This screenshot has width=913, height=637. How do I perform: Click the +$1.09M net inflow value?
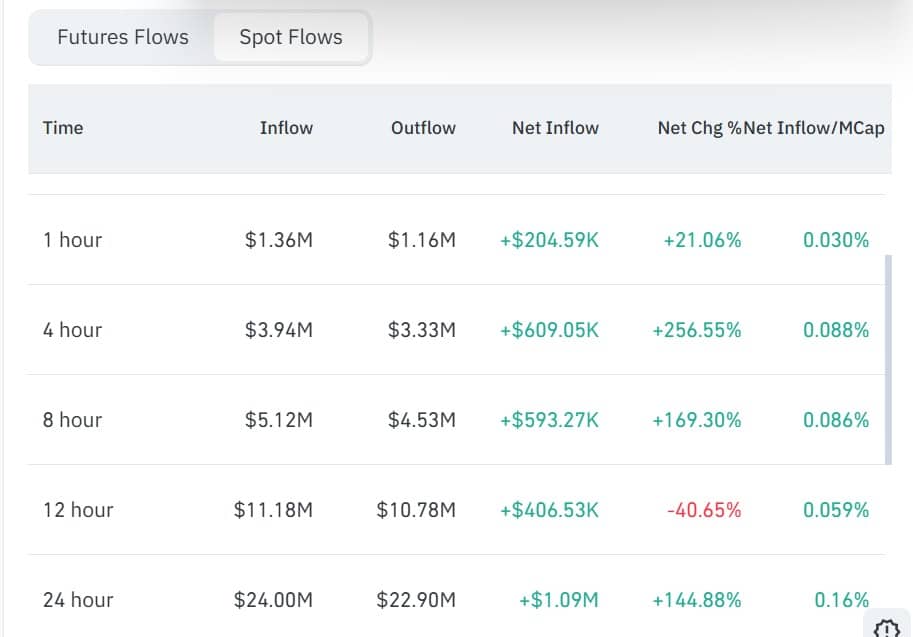click(559, 600)
